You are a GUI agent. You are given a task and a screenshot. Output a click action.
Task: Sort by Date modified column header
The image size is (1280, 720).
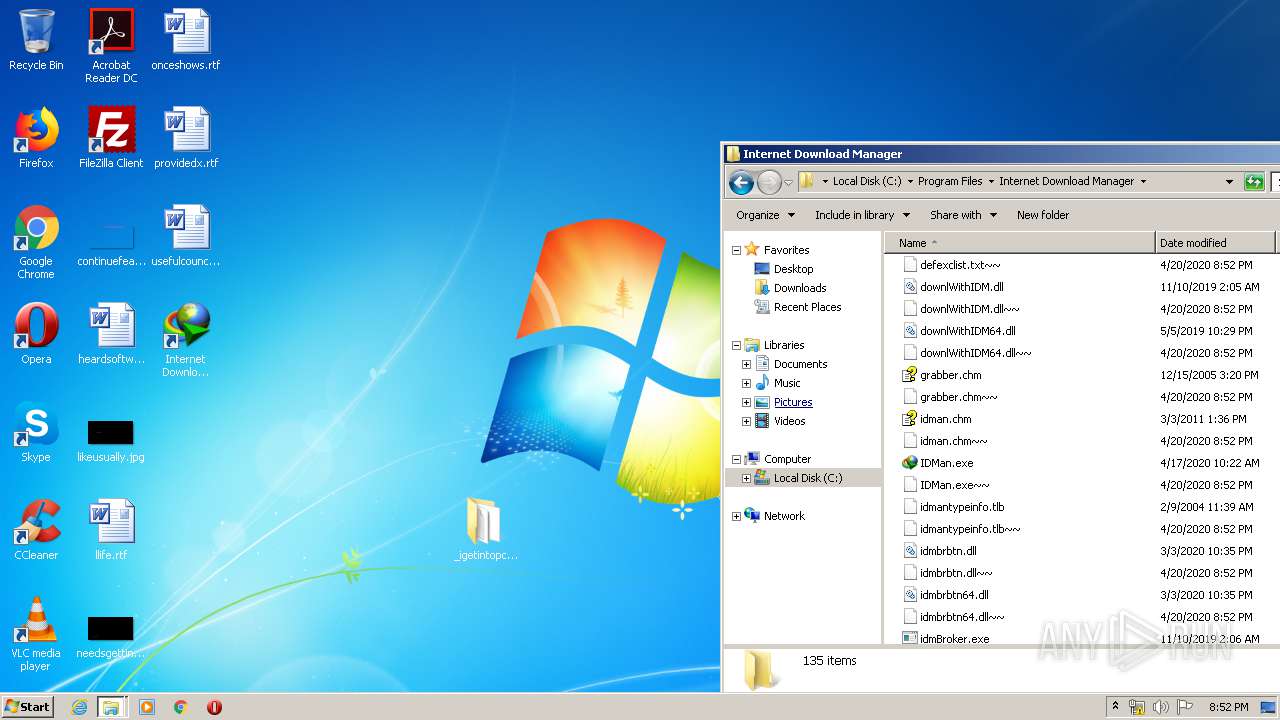1214,243
